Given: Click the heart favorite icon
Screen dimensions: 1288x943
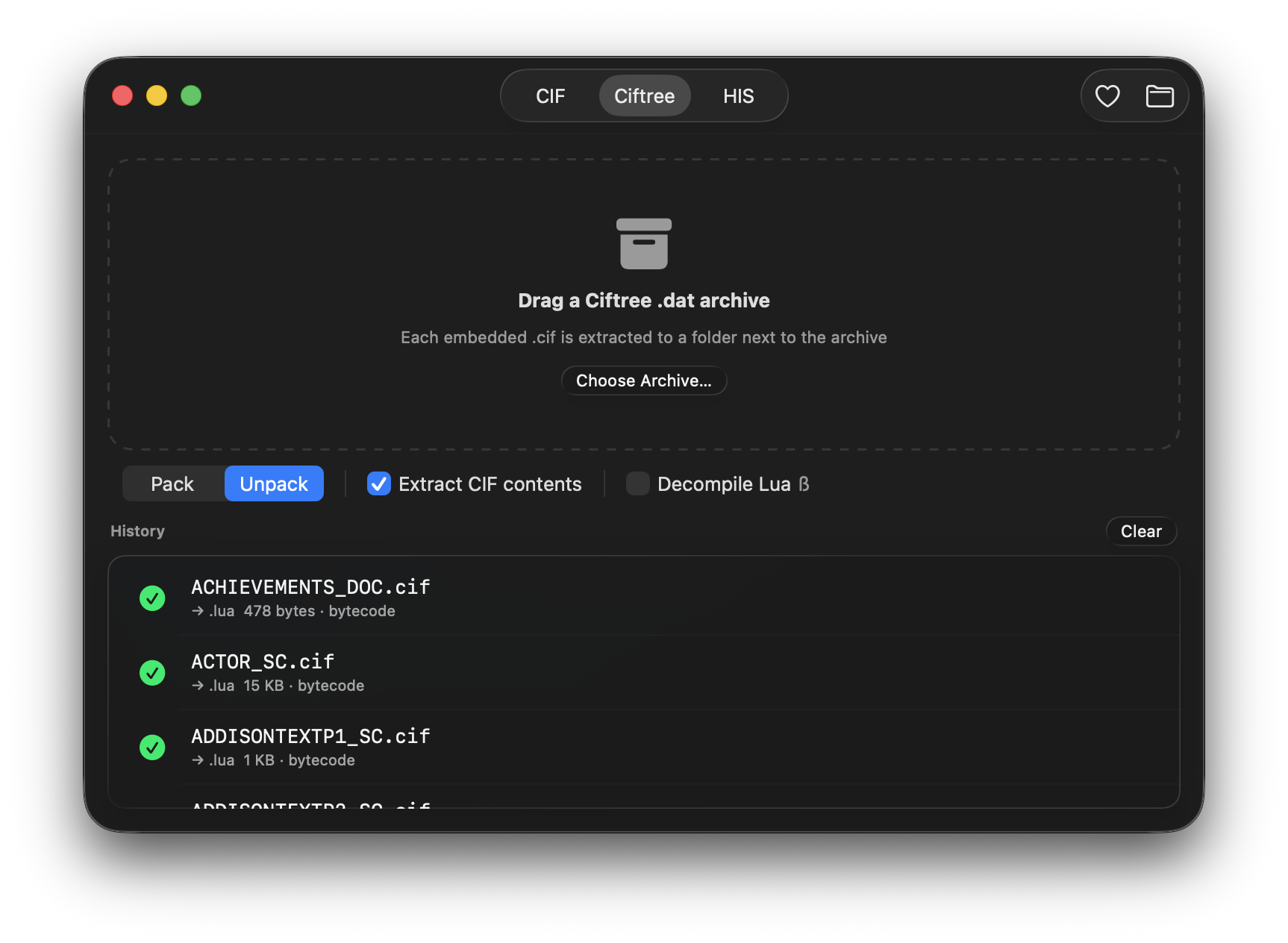Looking at the screenshot, I should tap(1107, 96).
